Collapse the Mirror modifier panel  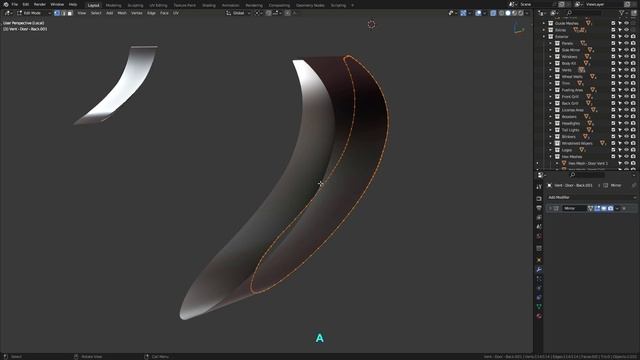tap(550, 208)
